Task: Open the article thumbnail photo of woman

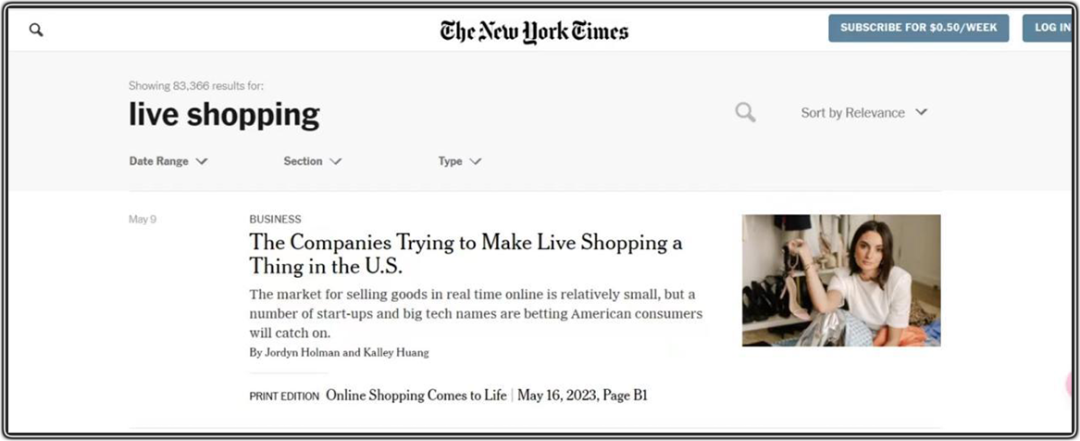Action: pos(841,280)
